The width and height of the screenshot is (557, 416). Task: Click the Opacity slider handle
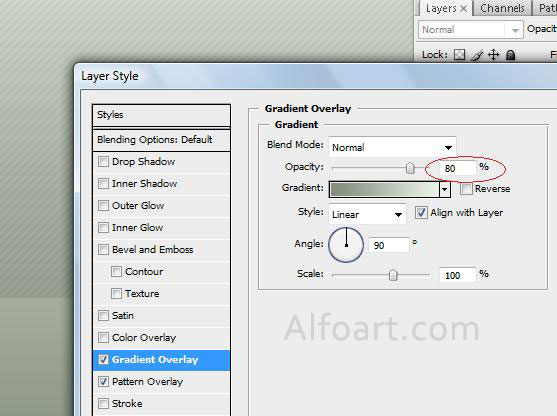tap(410, 168)
